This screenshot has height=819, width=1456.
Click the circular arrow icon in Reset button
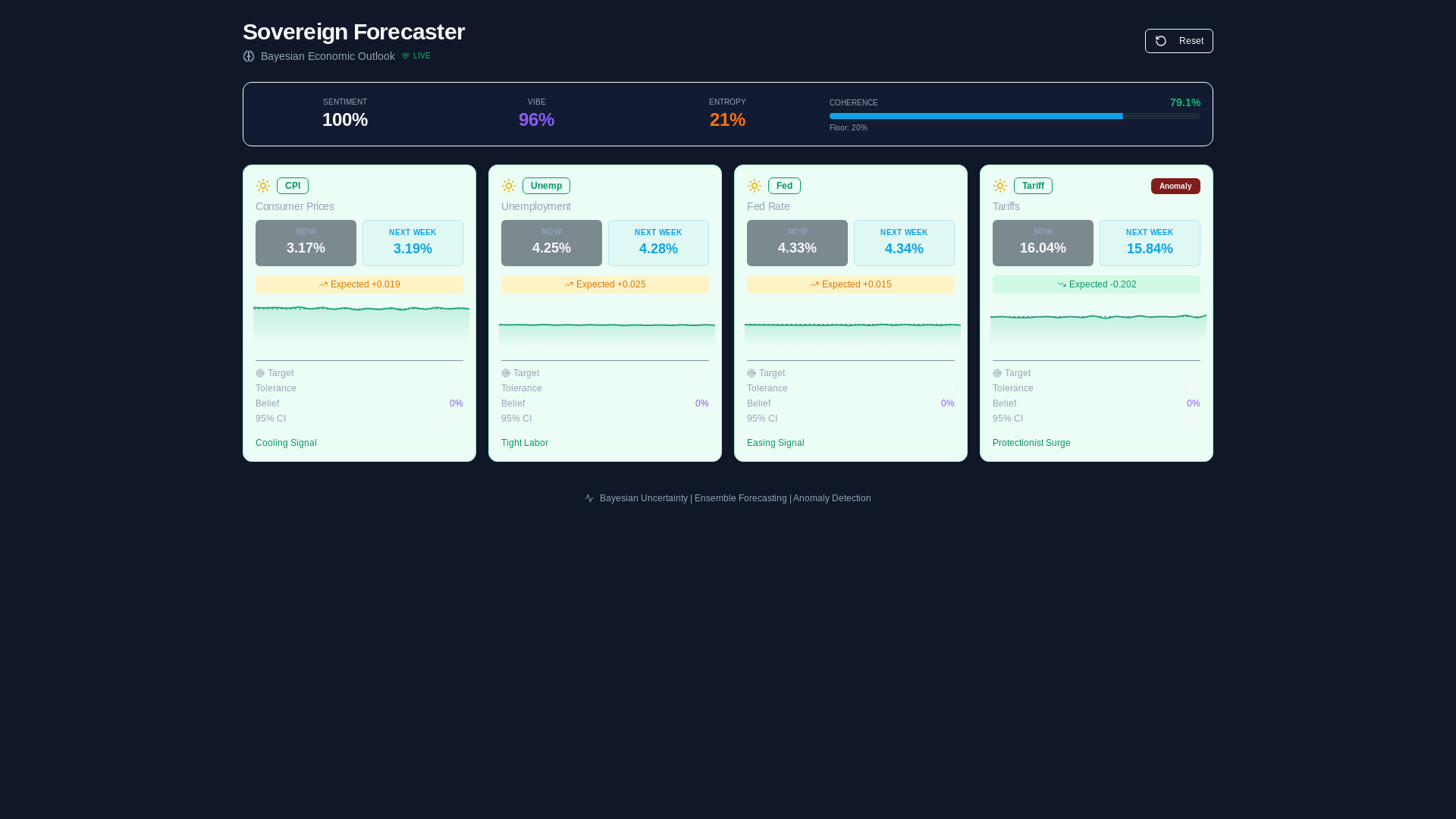tap(1161, 41)
